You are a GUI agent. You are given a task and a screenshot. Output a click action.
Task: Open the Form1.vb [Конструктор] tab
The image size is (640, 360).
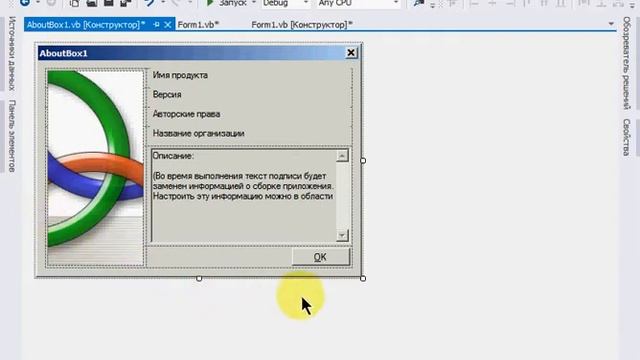tap(302, 24)
